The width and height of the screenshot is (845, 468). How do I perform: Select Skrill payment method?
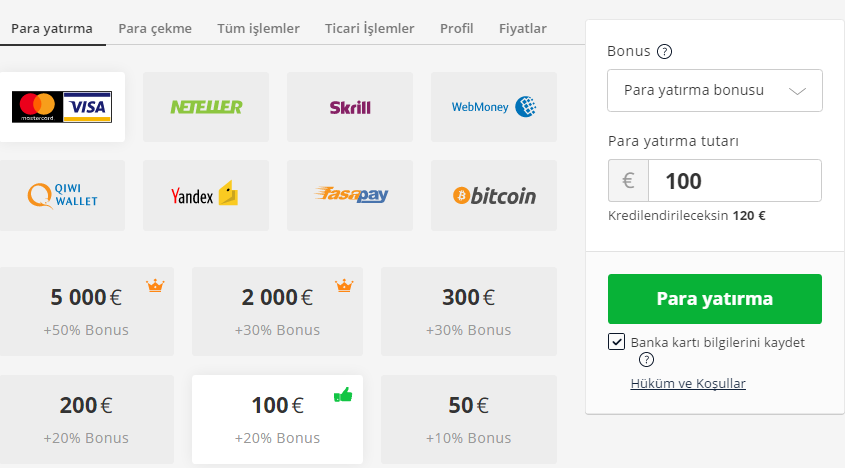[x=350, y=106]
